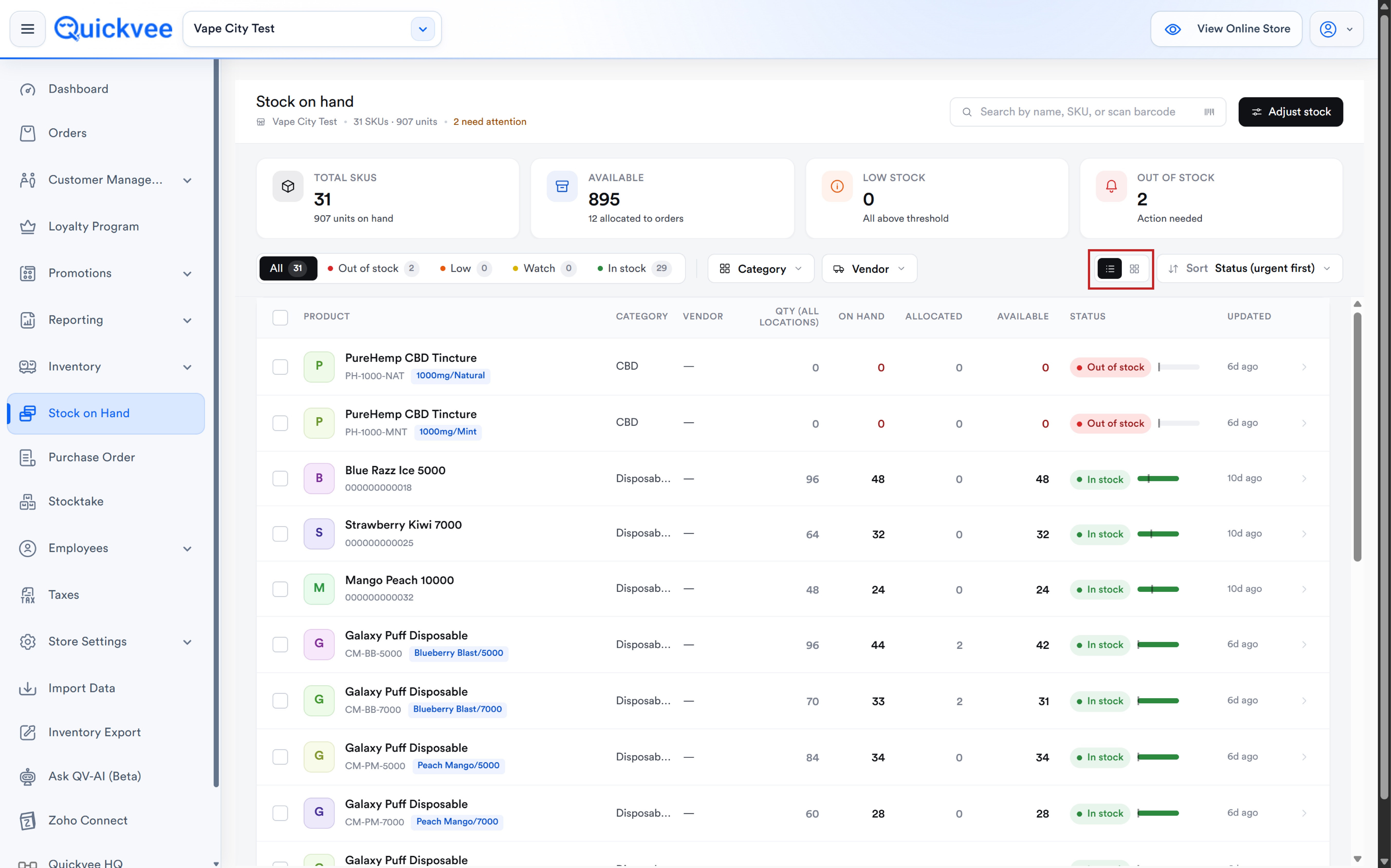
Task: Filter by Out of stock tab
Action: coord(373,269)
